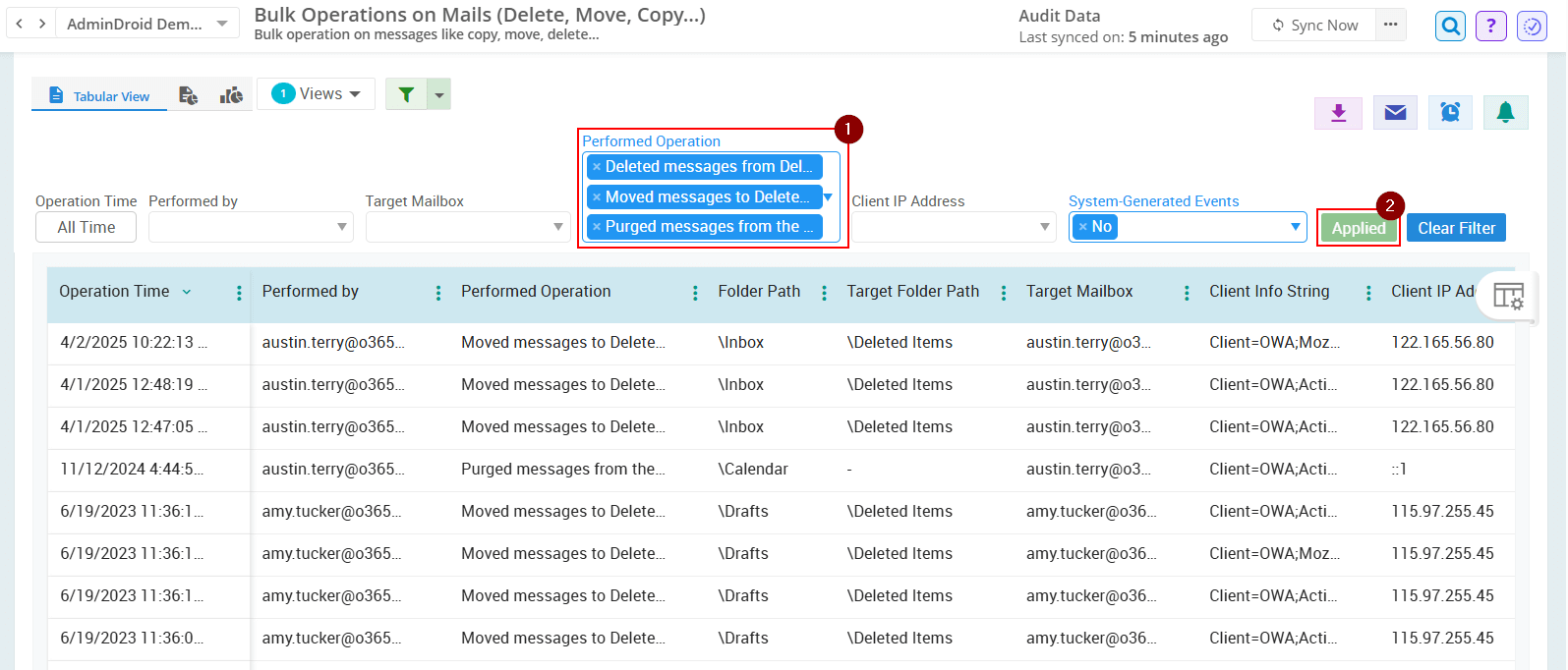Screen dimensions: 1568x670
Task: Click the All Time operation time field
Action: pos(86,227)
